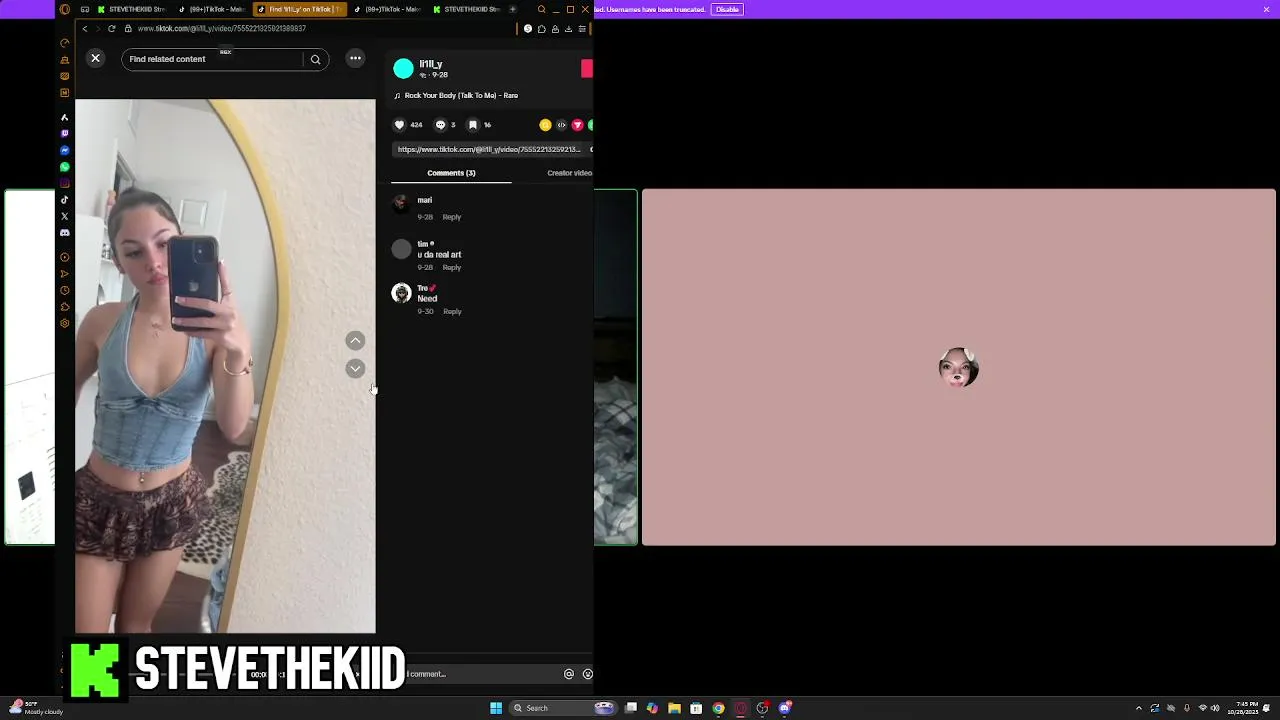The width and height of the screenshot is (1280, 720).
Task: Open Instagram in the browser sidebar
Action: (x=65, y=183)
